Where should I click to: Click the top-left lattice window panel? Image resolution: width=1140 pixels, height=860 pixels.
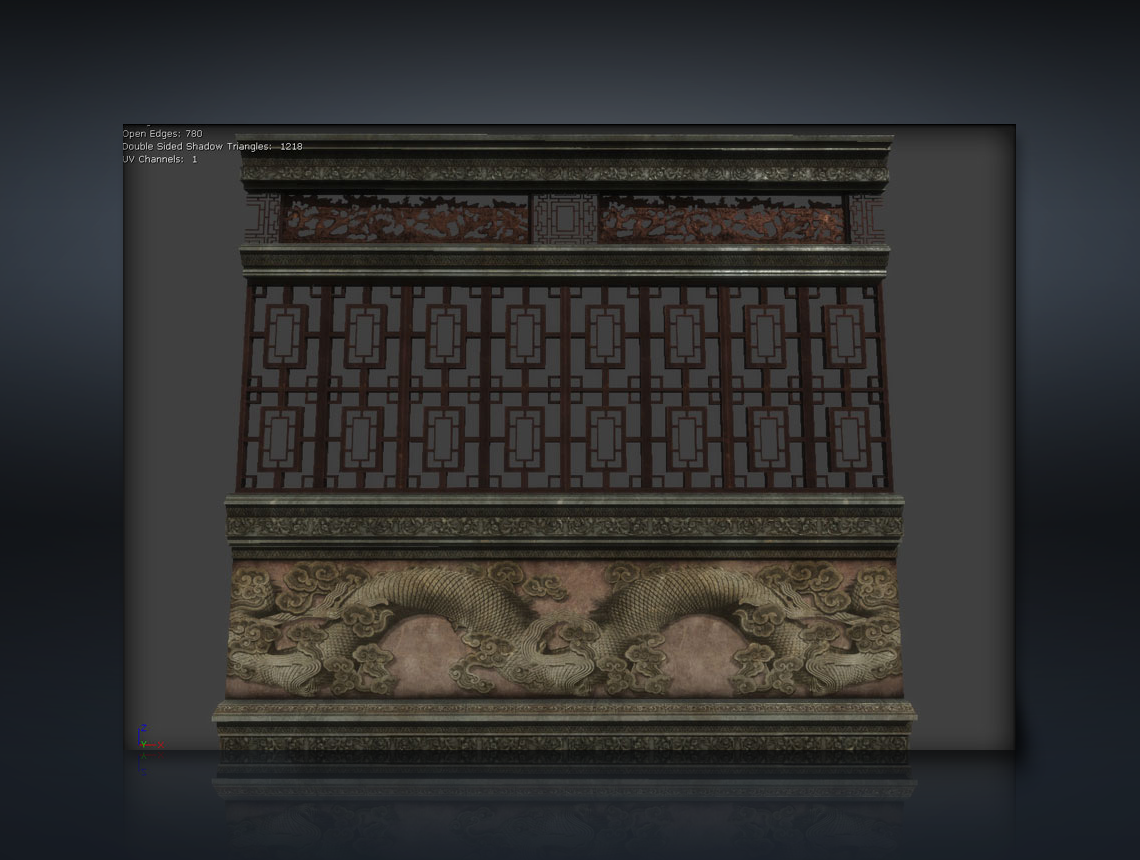[x=285, y=336]
